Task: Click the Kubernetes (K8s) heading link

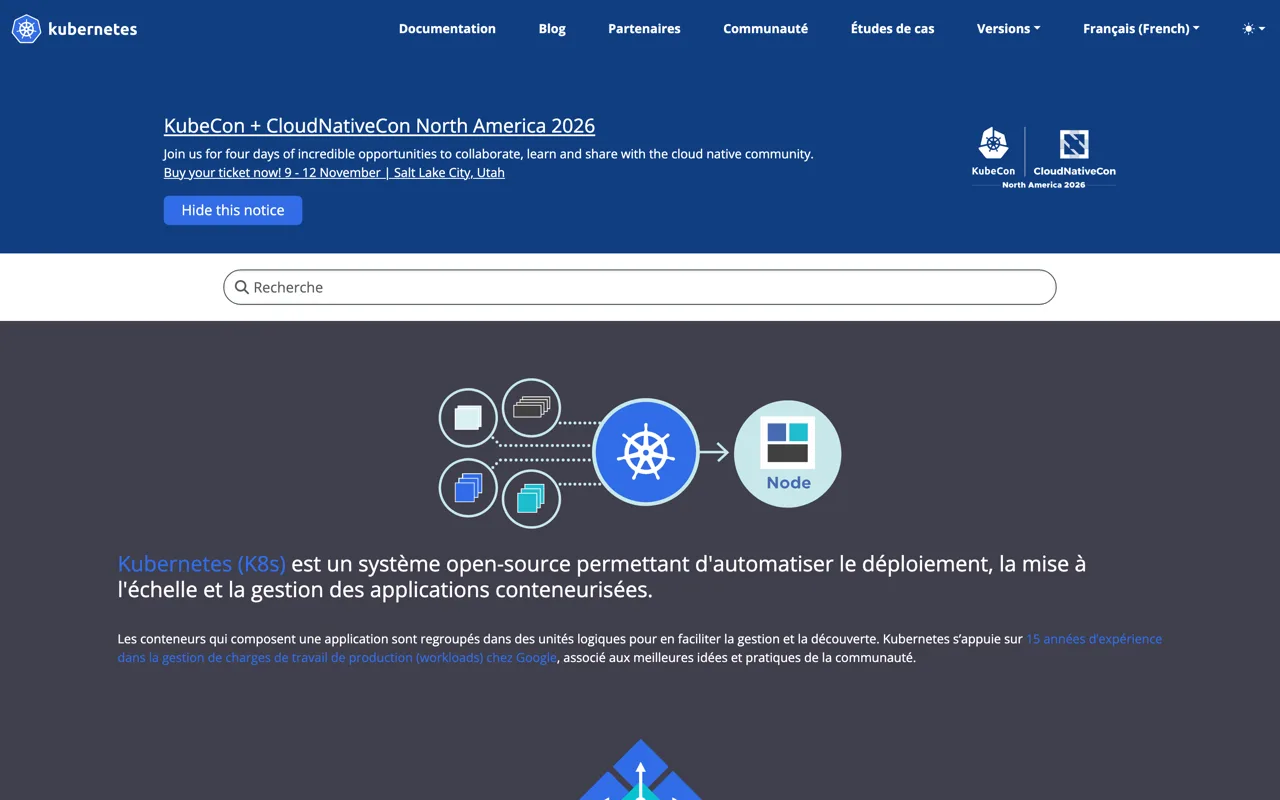Action: (201, 564)
